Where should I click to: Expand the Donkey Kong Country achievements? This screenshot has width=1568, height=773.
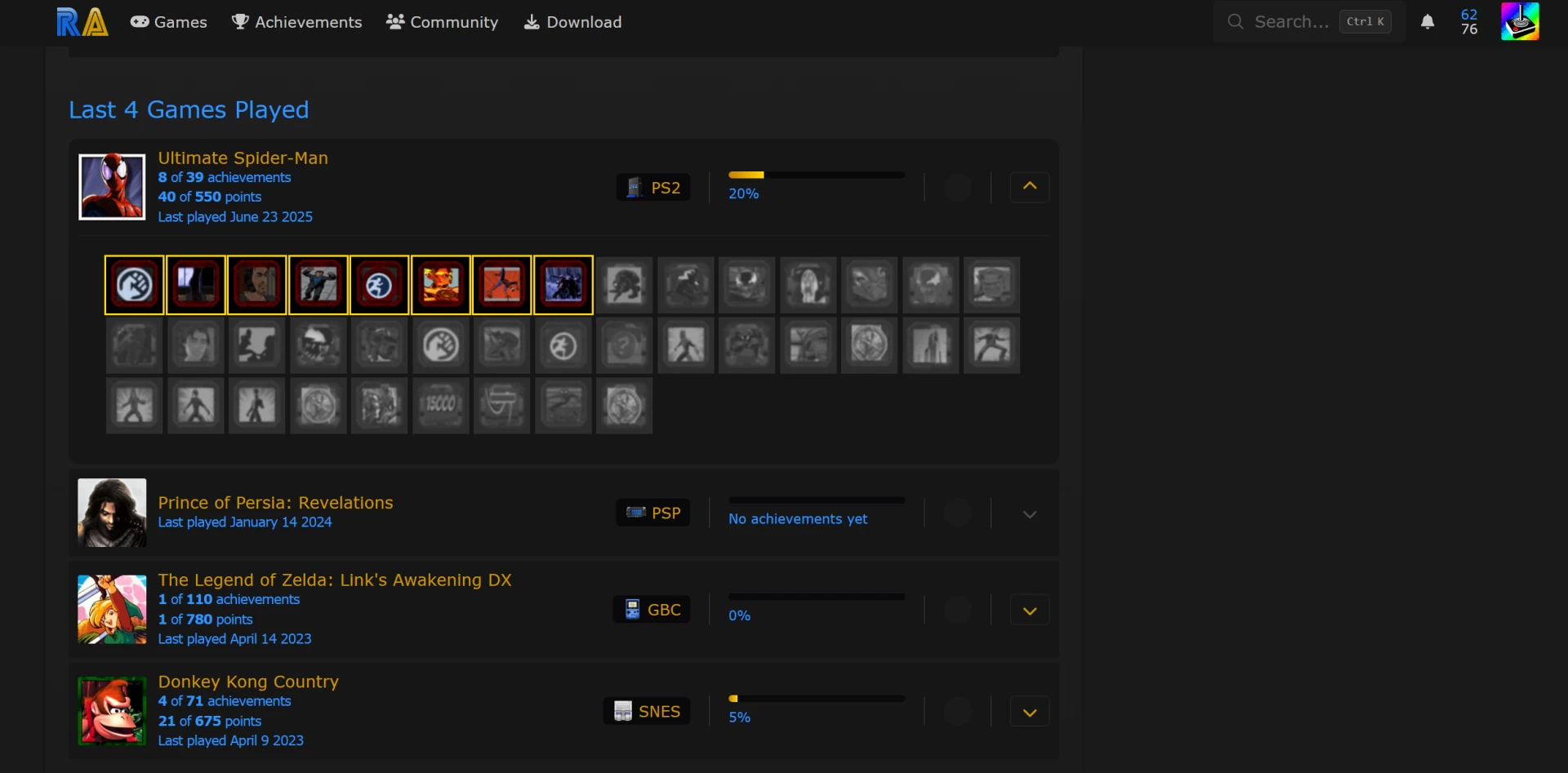pos(1029,712)
